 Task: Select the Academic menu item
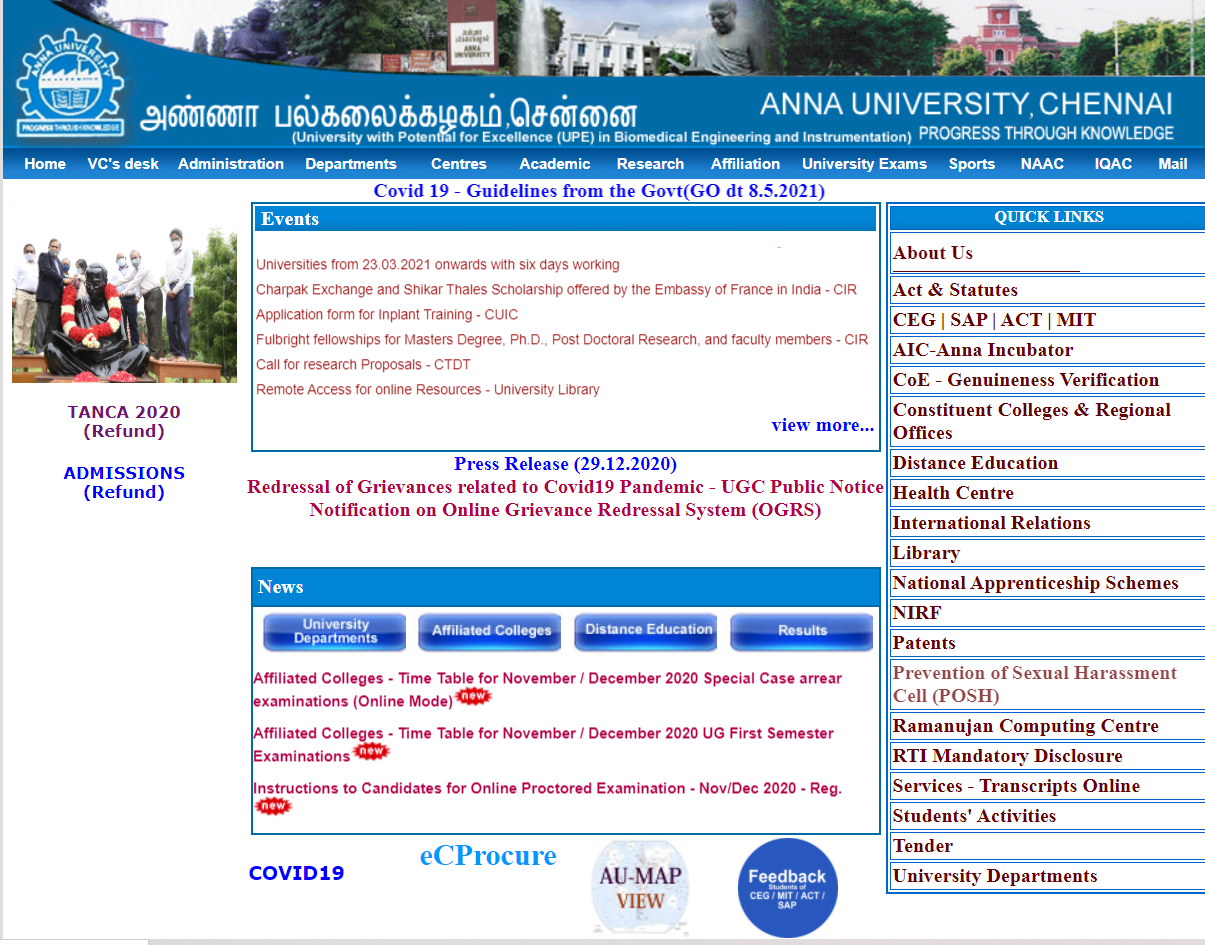pos(555,164)
